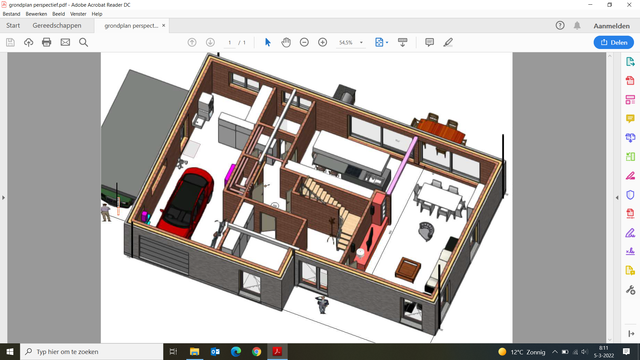Open File Explorer from taskbar

click(194, 351)
